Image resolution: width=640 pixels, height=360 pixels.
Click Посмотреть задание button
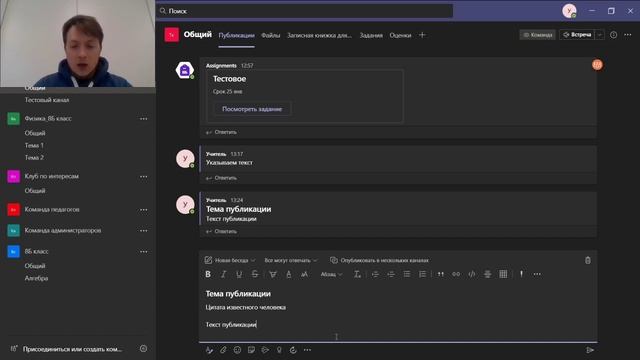click(x=252, y=109)
